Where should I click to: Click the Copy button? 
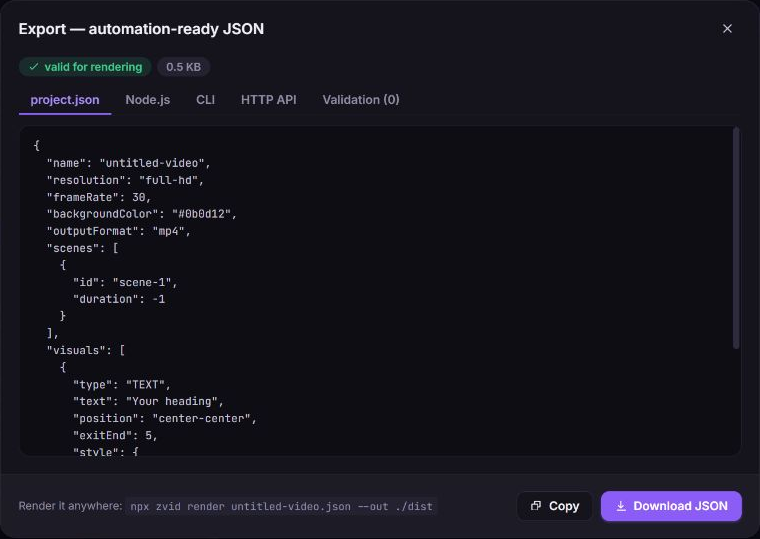(555, 506)
